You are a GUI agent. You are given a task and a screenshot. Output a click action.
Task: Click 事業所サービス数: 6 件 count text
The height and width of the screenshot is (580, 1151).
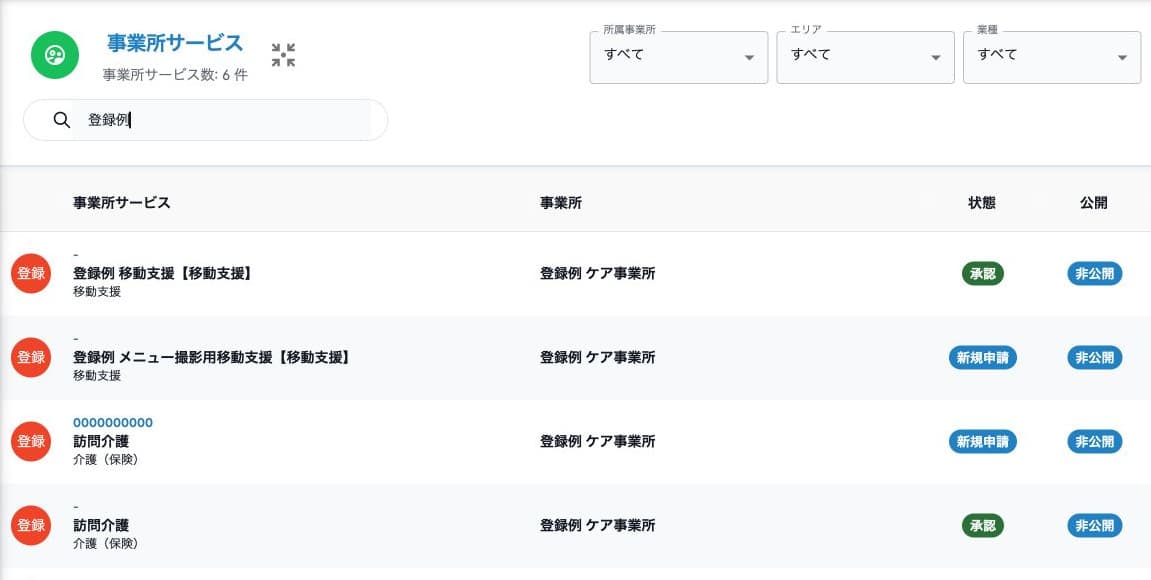175,75
